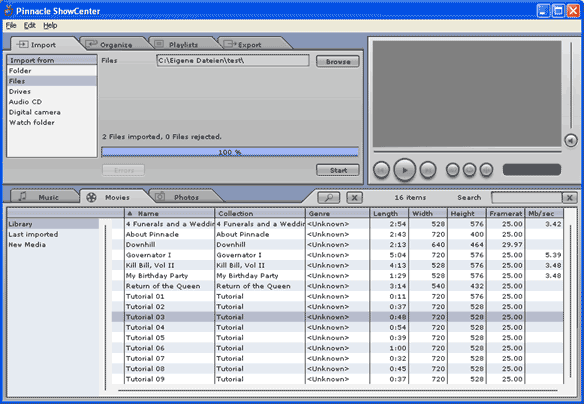
Task: Sort by the Width column header
Action: [428, 213]
